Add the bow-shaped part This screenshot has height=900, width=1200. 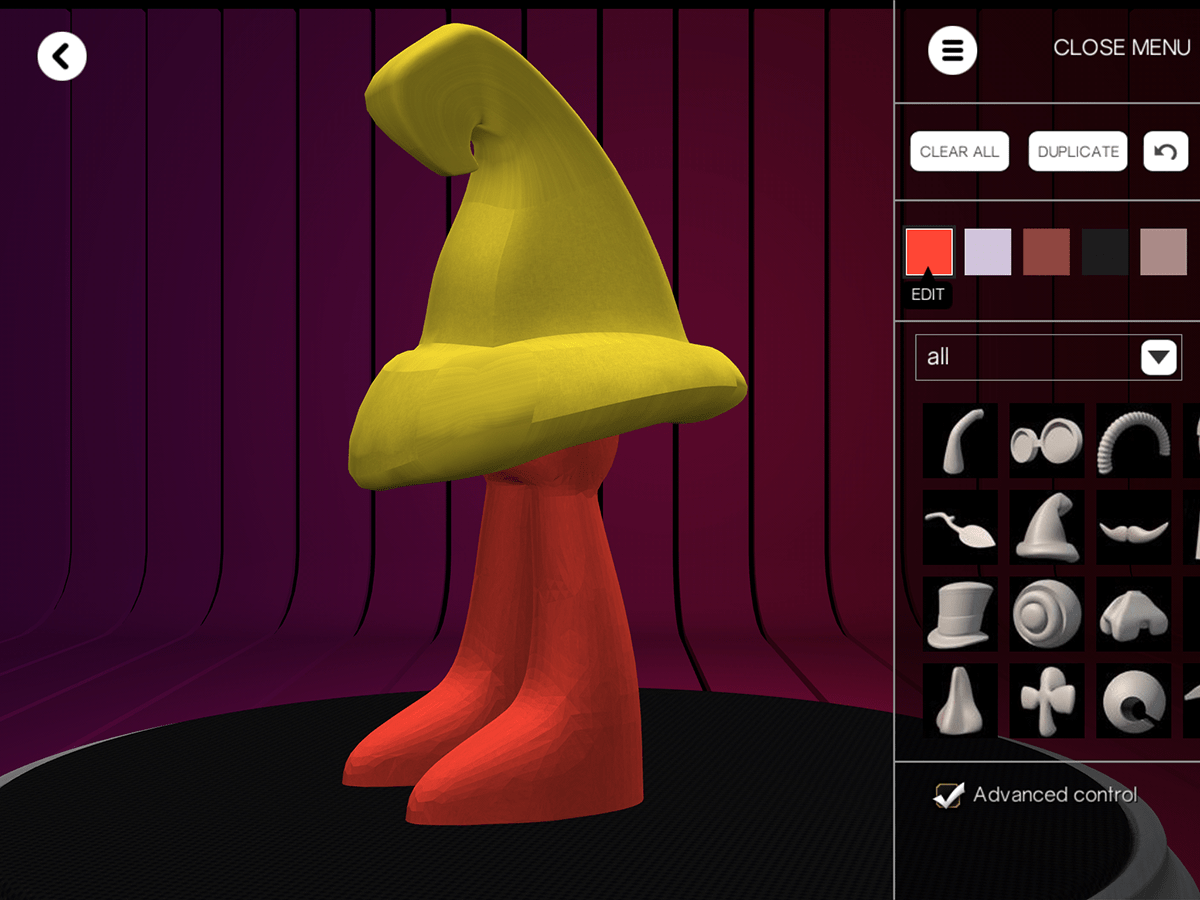click(x=1047, y=701)
